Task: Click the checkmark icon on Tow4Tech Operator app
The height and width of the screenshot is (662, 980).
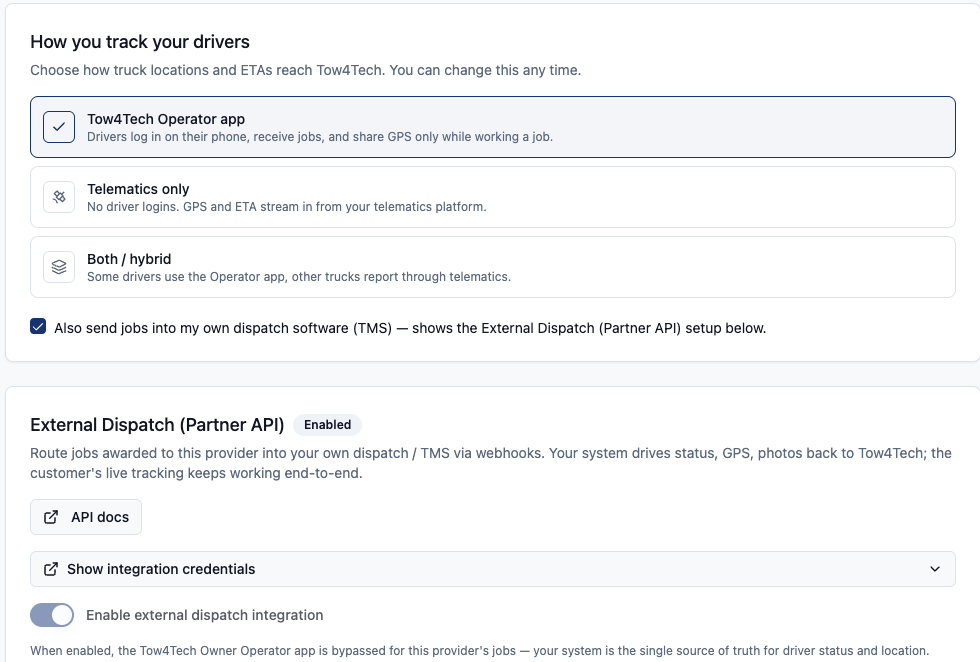Action: (59, 127)
